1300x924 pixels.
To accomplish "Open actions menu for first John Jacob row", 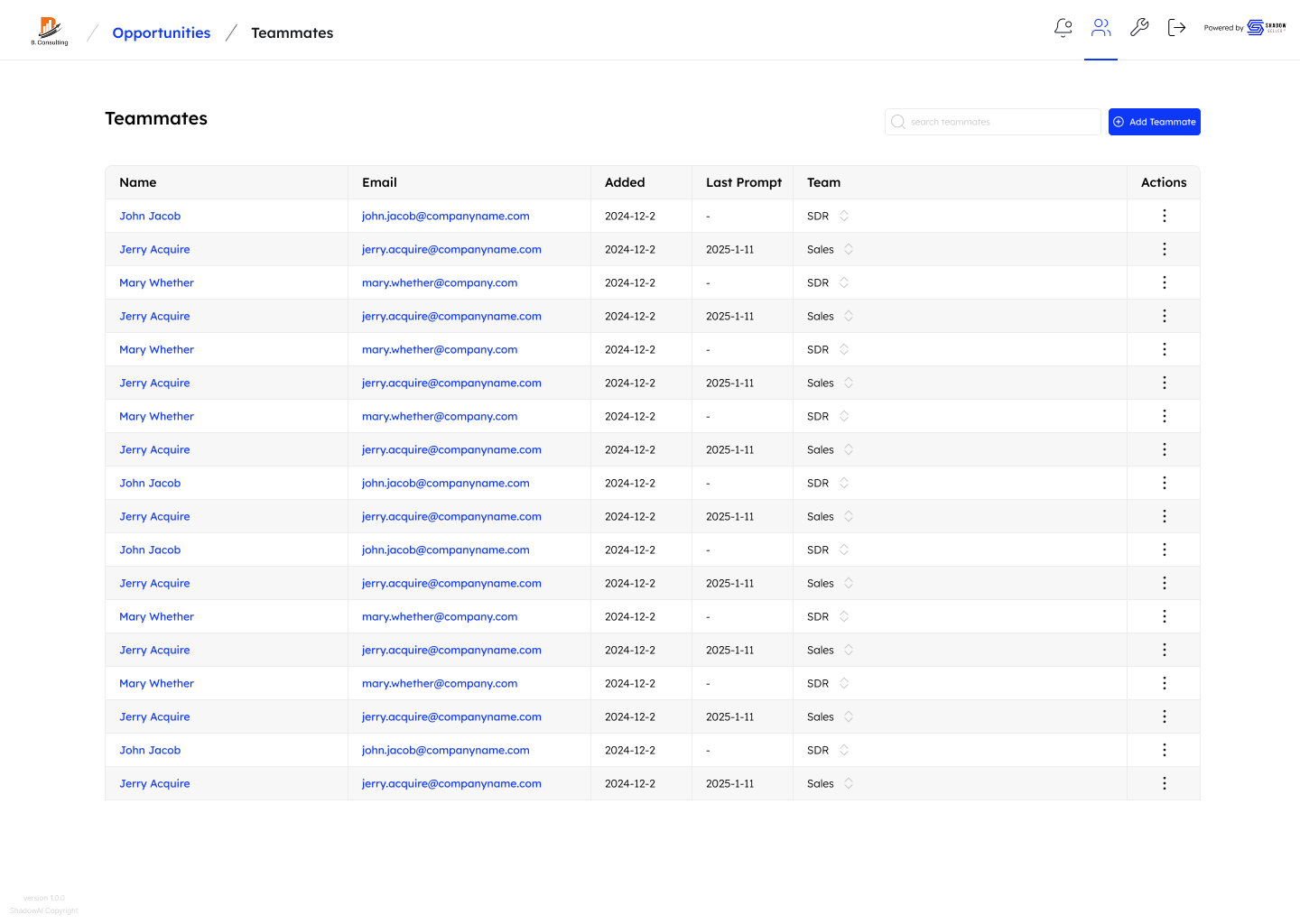I will click(1164, 216).
